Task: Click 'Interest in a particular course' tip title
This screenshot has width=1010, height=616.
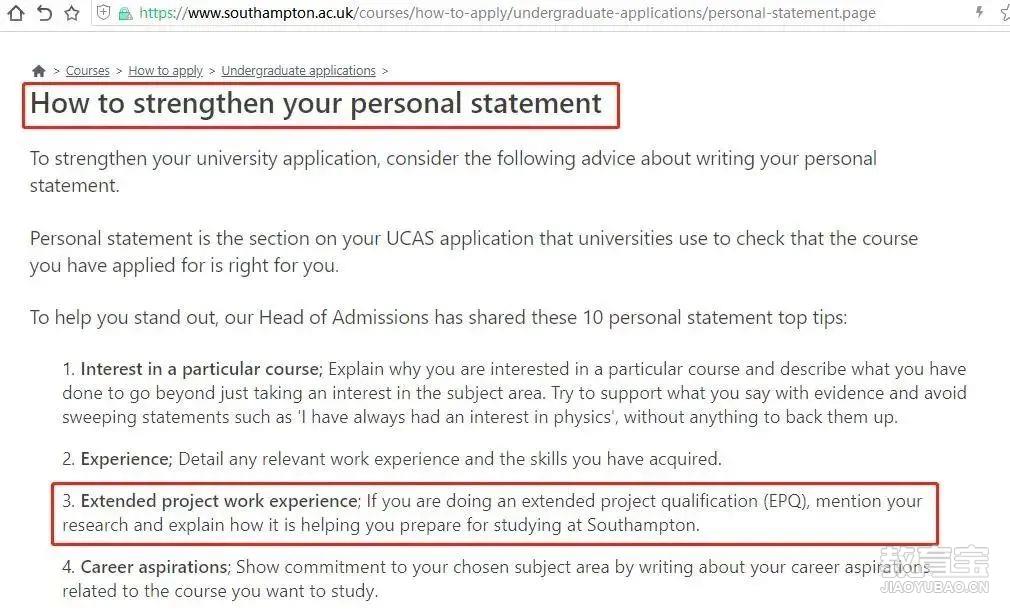Action: click(200, 369)
